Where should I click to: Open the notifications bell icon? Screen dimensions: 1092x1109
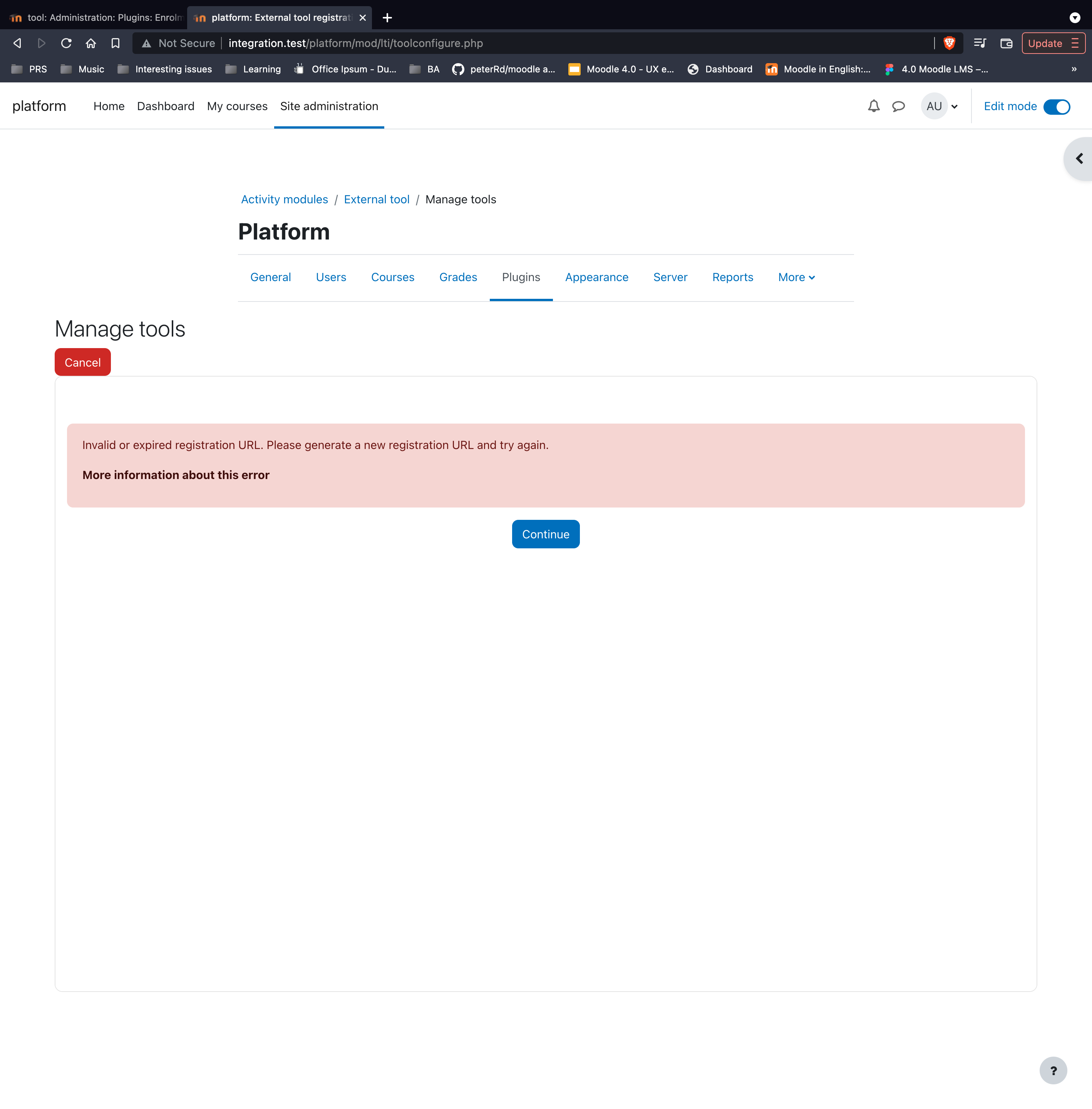[874, 106]
